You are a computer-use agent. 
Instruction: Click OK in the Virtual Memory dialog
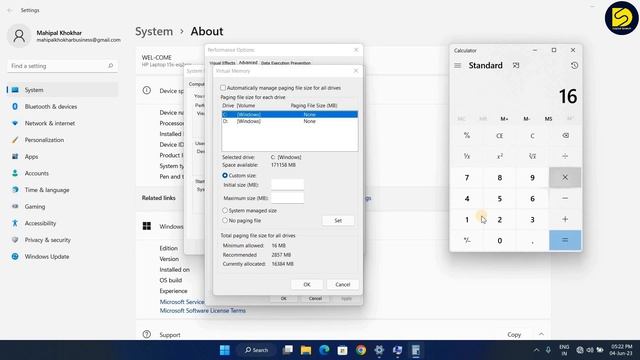click(x=307, y=284)
